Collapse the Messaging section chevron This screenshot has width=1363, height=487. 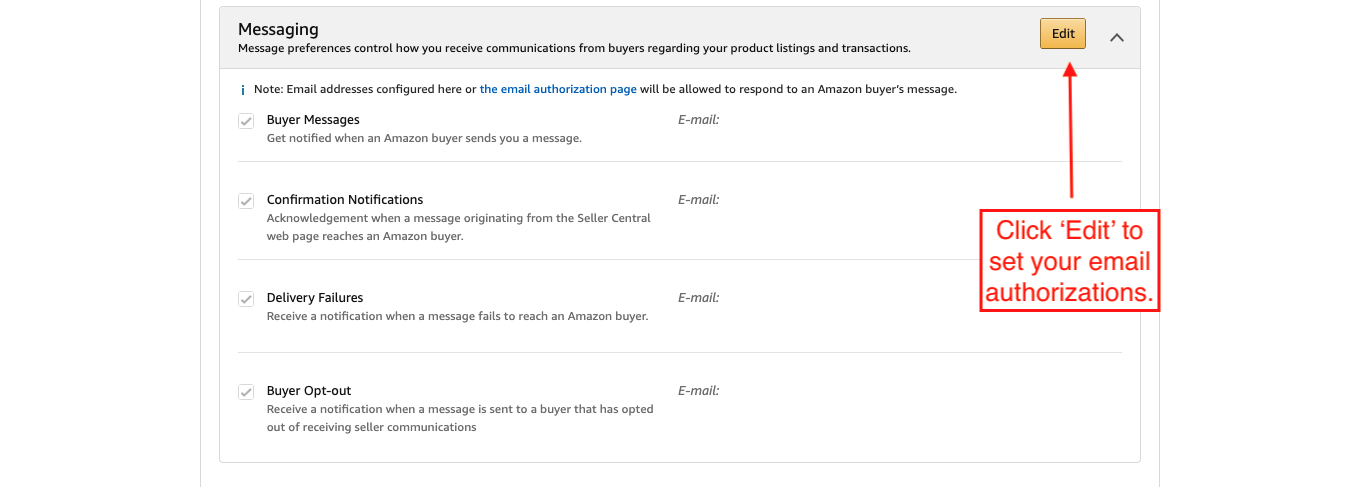click(x=1117, y=37)
